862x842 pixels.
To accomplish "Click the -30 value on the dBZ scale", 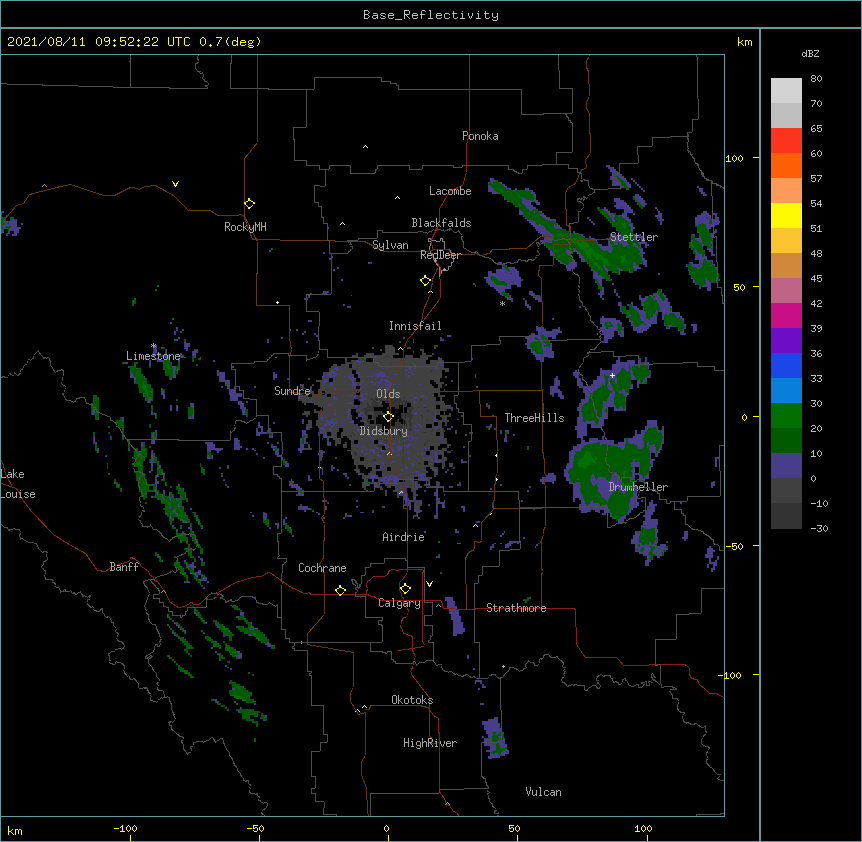I will click(x=819, y=528).
